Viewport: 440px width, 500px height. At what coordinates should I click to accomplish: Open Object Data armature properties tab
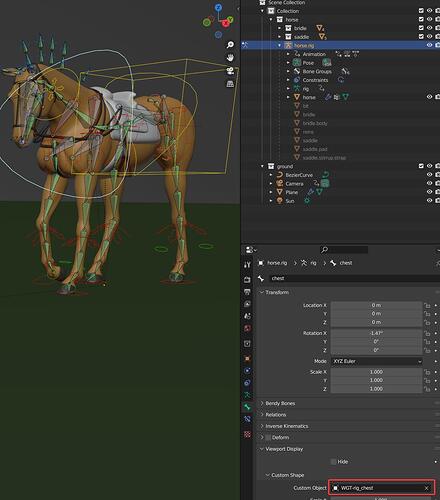[247, 395]
